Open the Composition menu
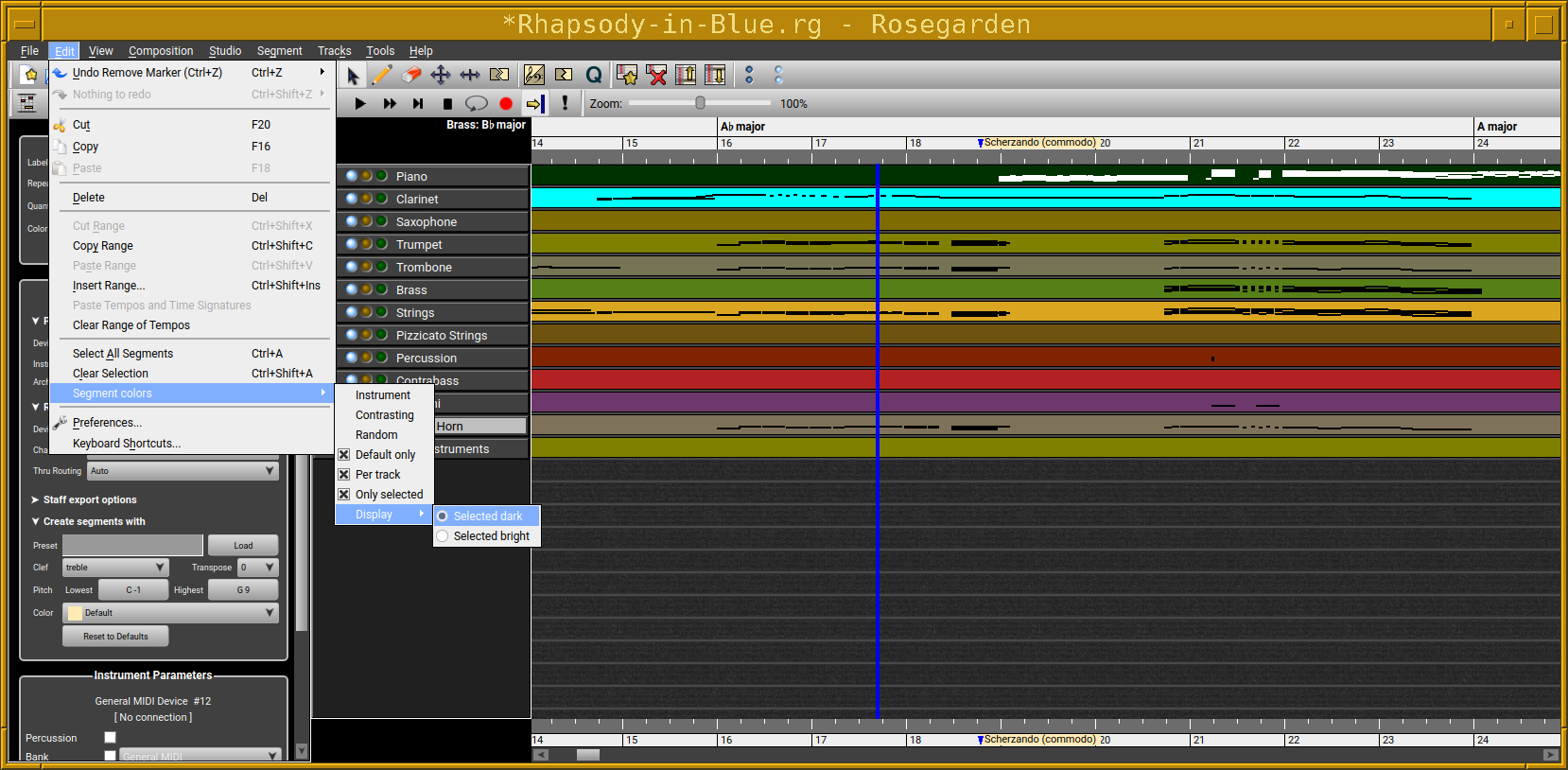Image resolution: width=1568 pixels, height=770 pixels. tap(161, 51)
